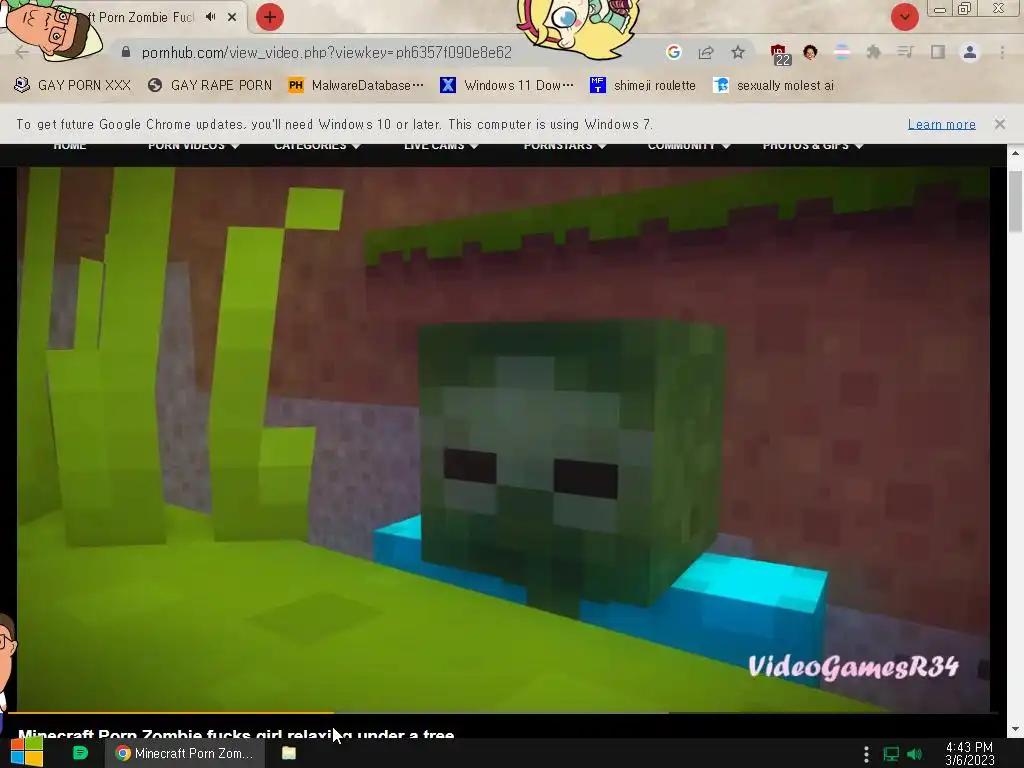Open the green chat bubble taskbar app

(80, 753)
